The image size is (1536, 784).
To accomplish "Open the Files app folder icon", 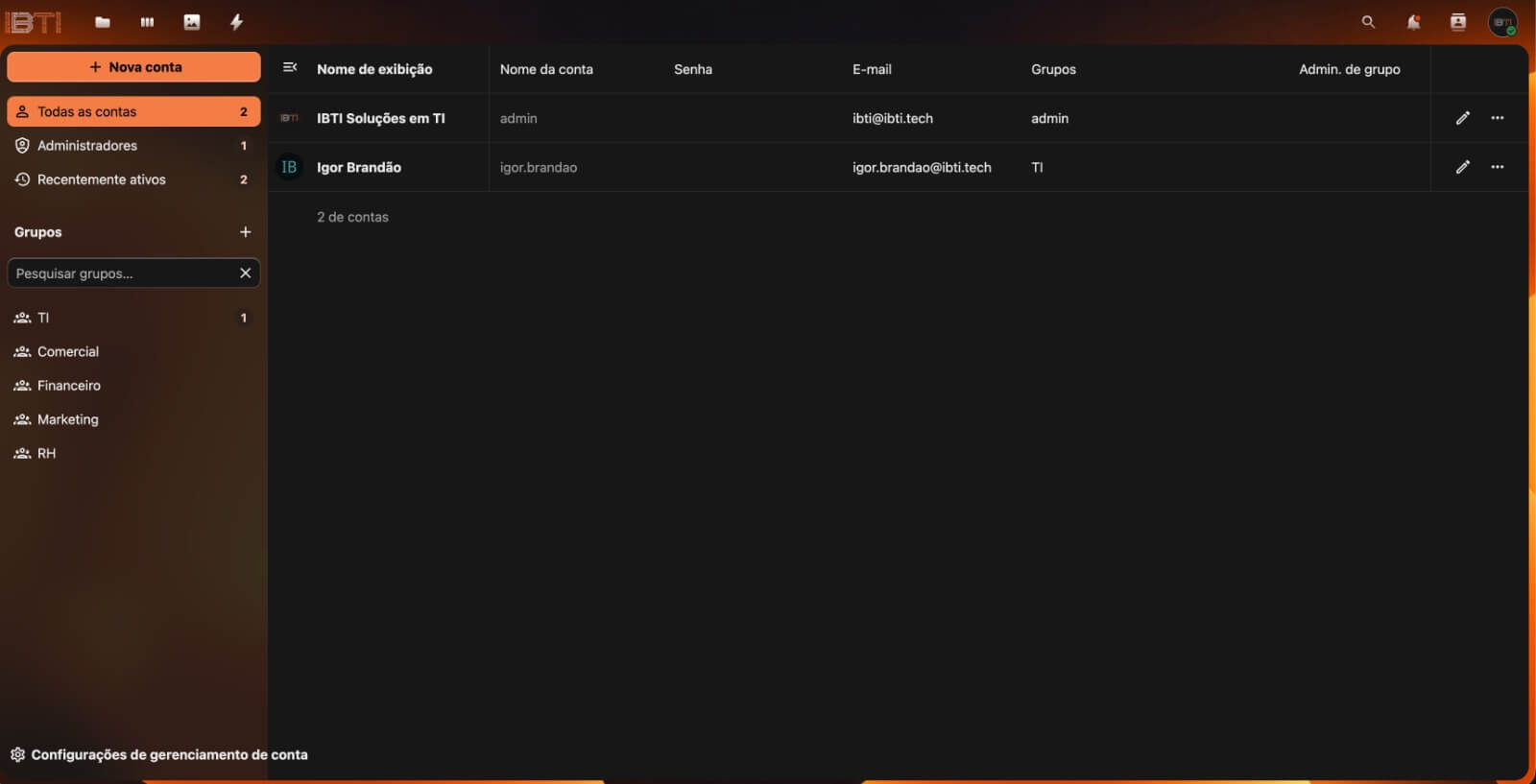I will pyautogui.click(x=103, y=22).
